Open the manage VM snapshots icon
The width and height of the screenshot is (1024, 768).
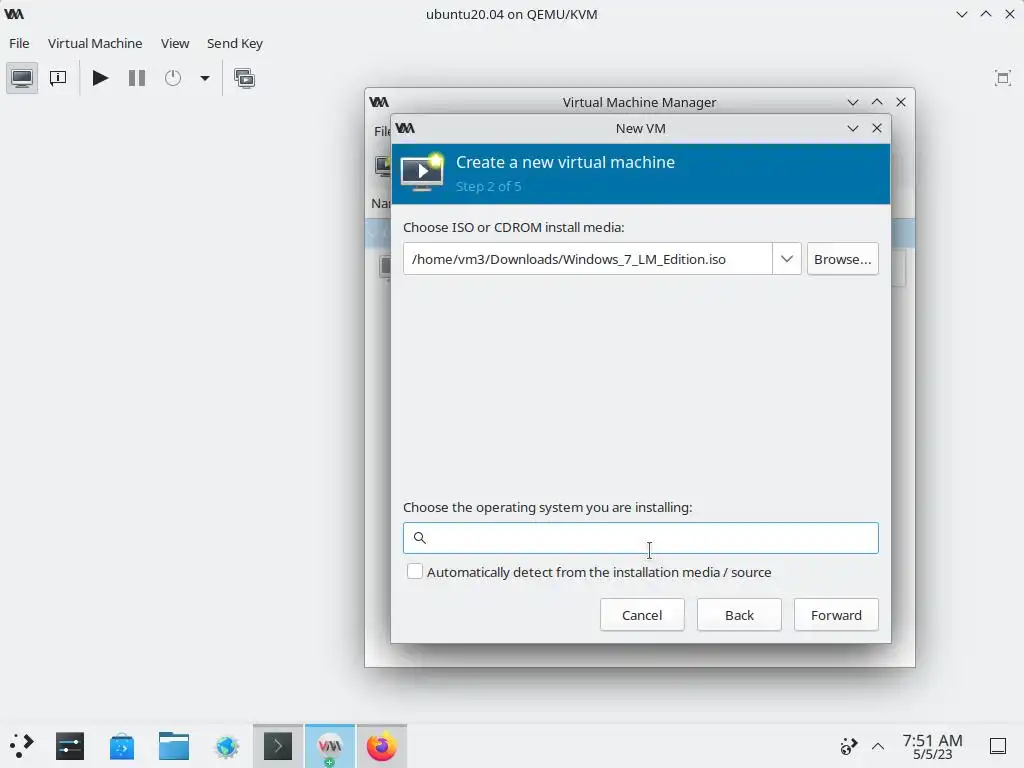pyautogui.click(x=244, y=78)
